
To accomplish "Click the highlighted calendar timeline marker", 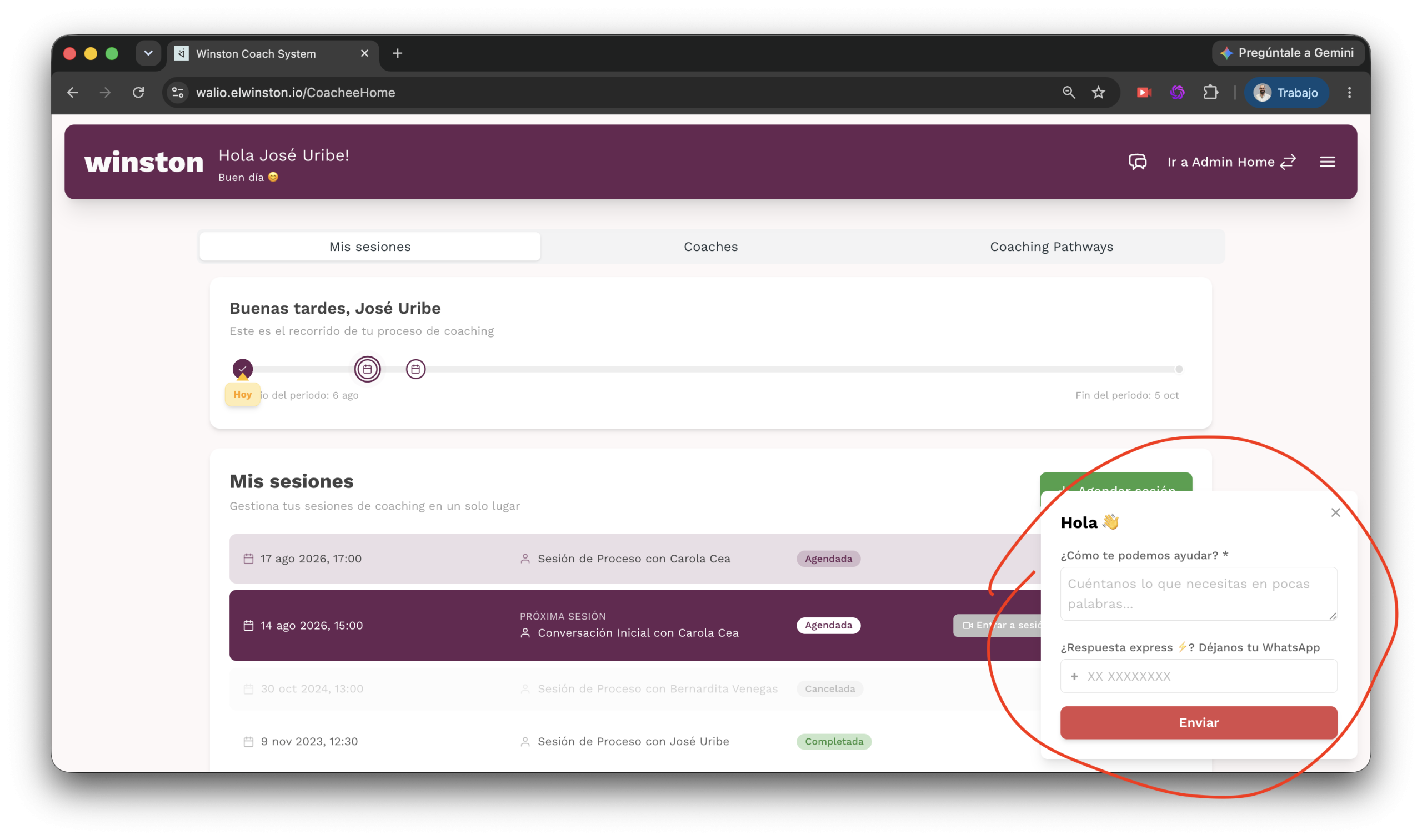I will coord(368,369).
